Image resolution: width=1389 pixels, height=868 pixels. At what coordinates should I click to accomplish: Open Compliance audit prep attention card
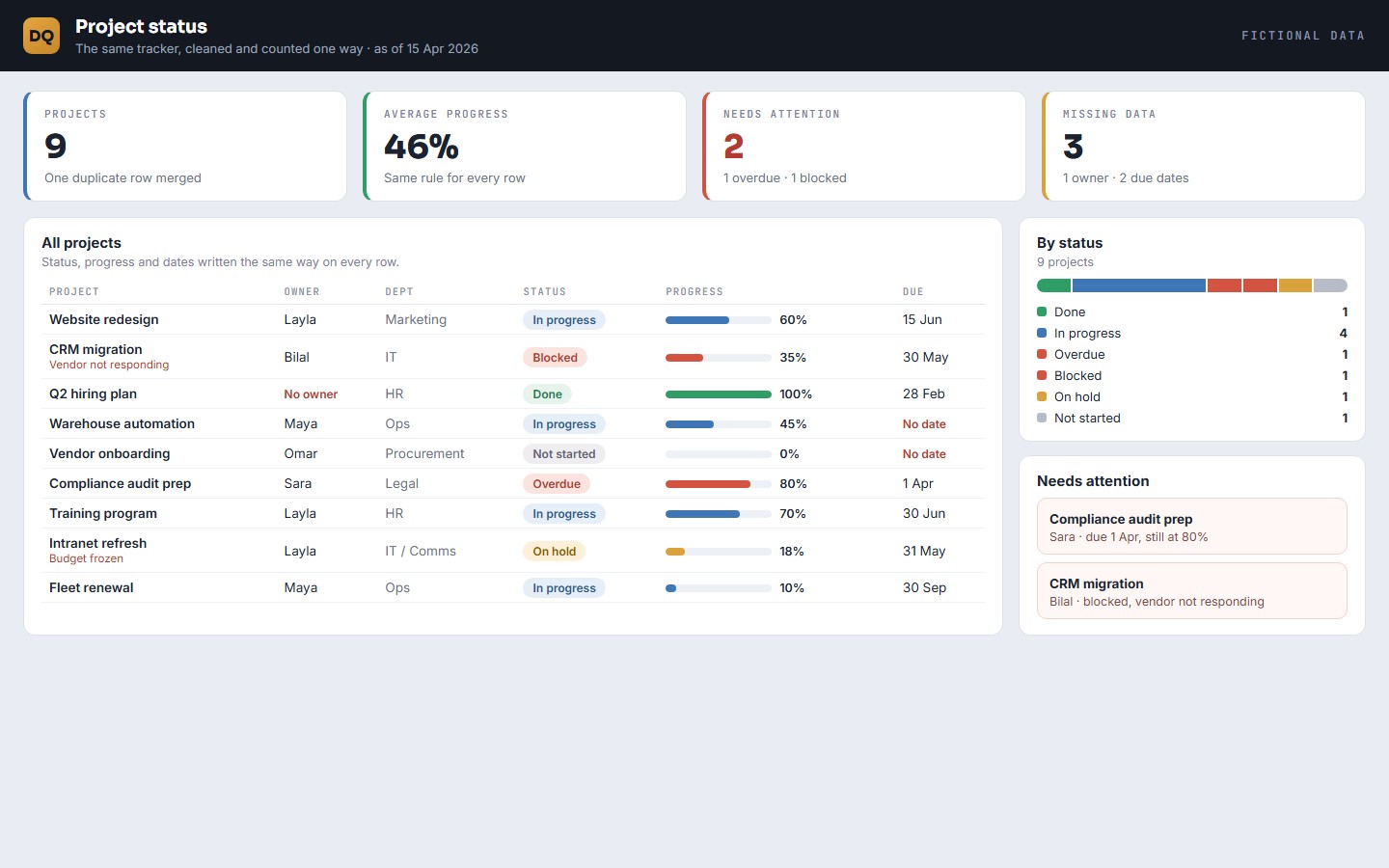(x=1192, y=527)
